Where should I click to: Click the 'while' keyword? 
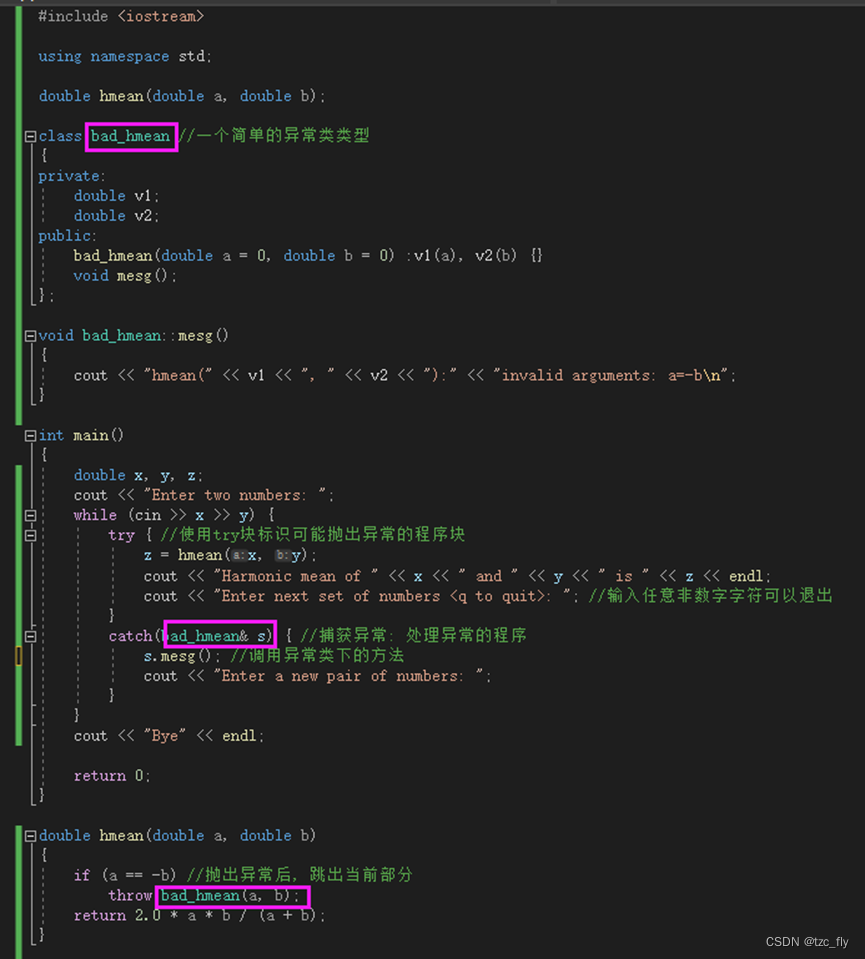[x=95, y=515]
